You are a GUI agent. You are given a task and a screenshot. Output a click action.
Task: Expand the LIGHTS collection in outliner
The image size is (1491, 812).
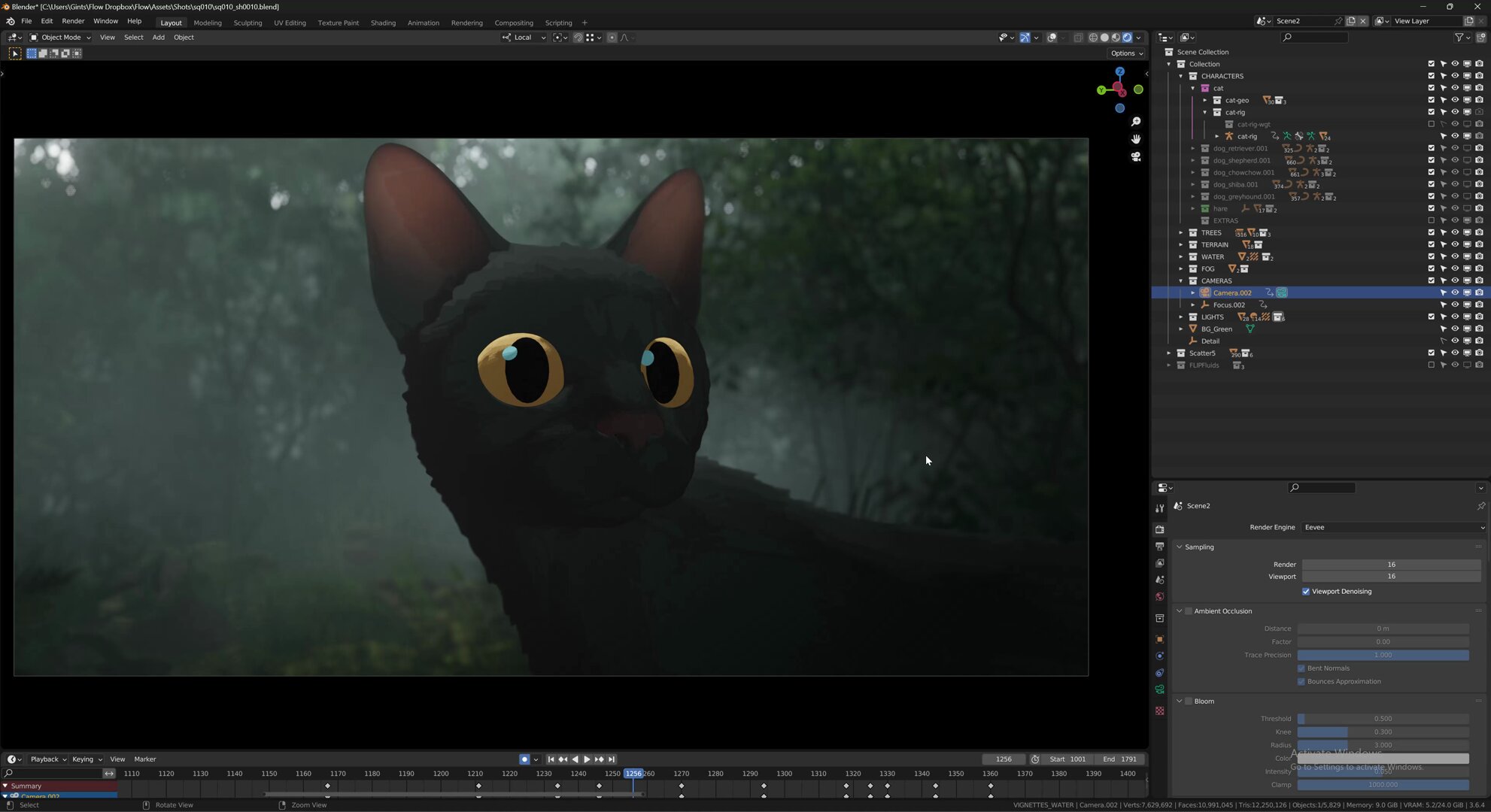point(1181,317)
